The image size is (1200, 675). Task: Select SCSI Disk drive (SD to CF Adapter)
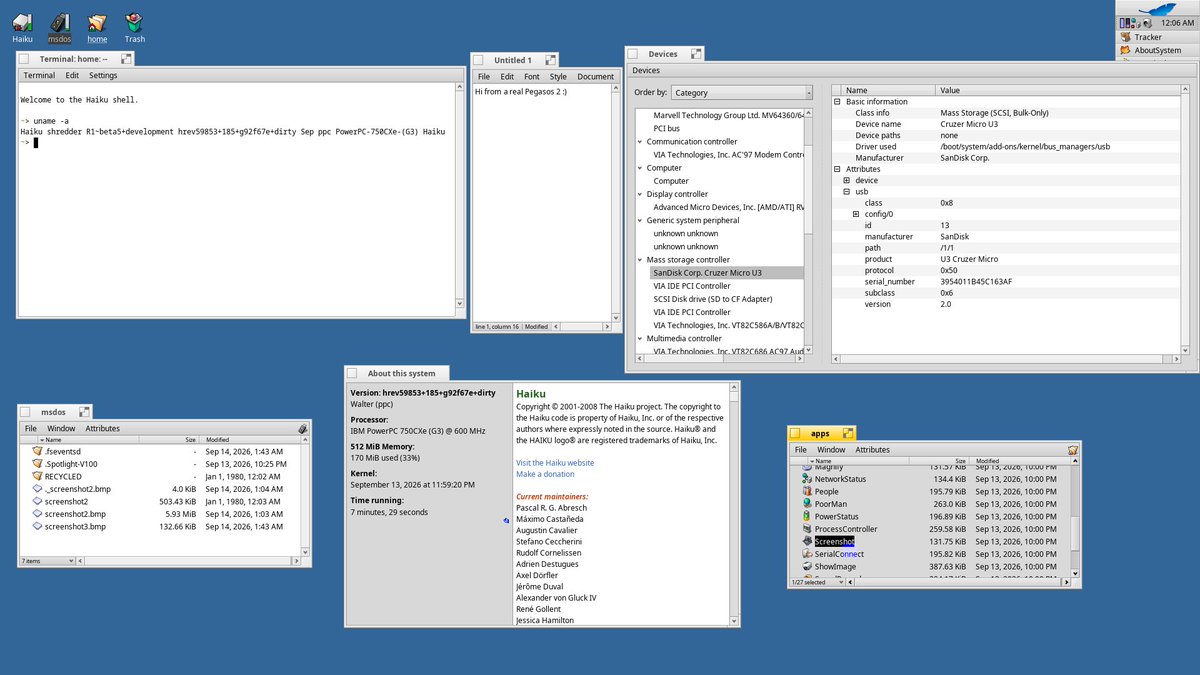[713, 299]
